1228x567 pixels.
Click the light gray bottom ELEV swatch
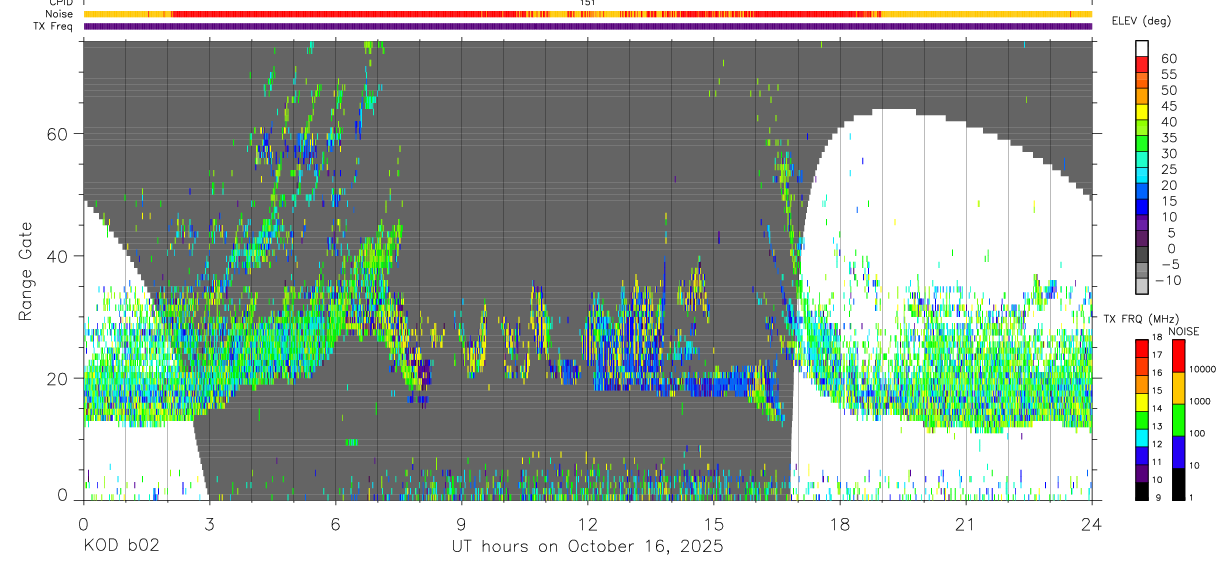coord(1142,286)
